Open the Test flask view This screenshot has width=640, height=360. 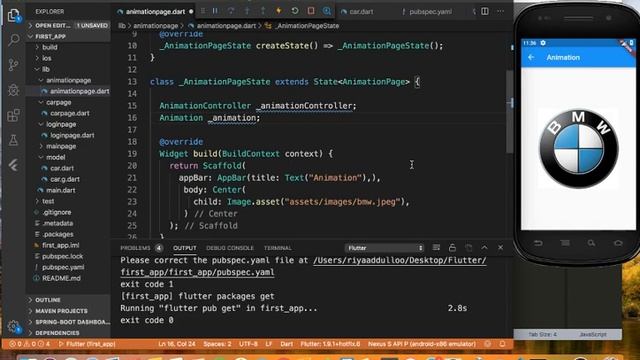pyautogui.click(x=13, y=140)
